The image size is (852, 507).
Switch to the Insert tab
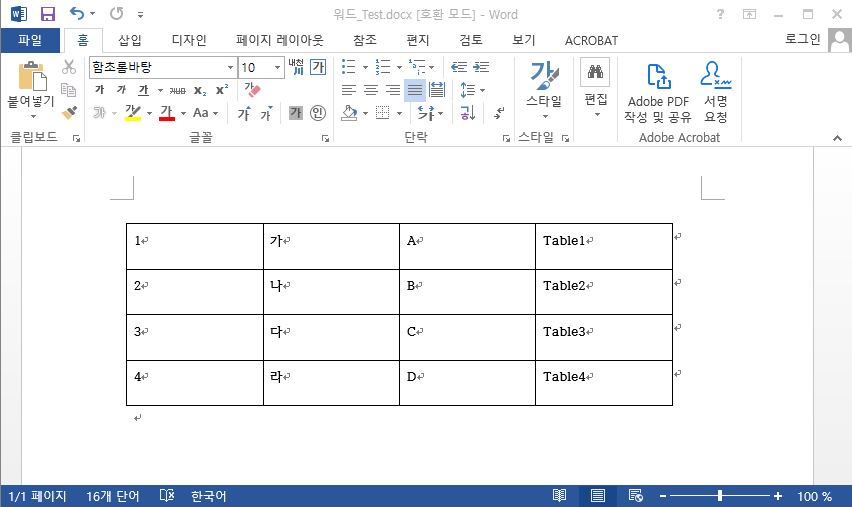(129, 40)
